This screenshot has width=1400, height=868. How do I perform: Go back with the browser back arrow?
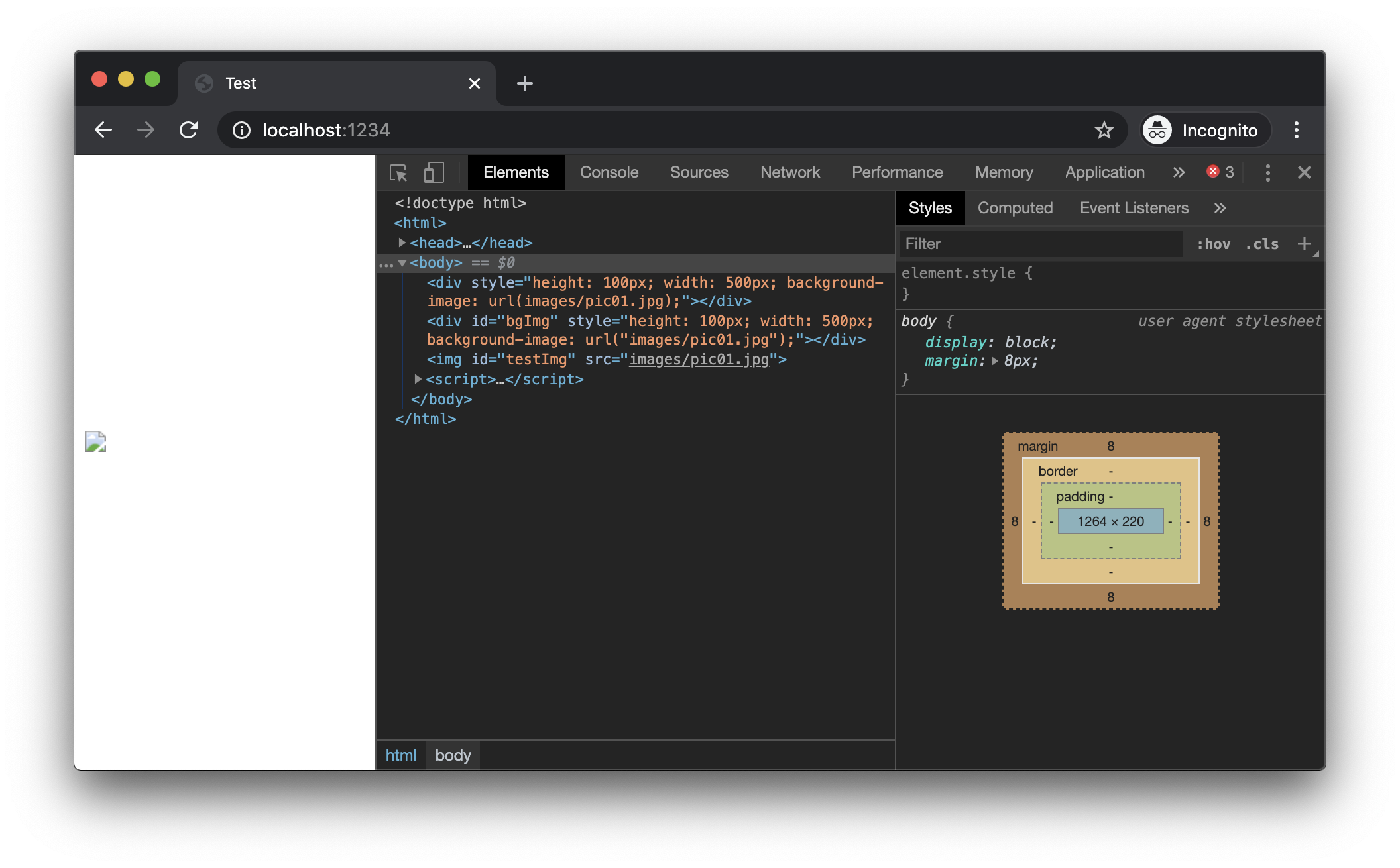coord(103,130)
